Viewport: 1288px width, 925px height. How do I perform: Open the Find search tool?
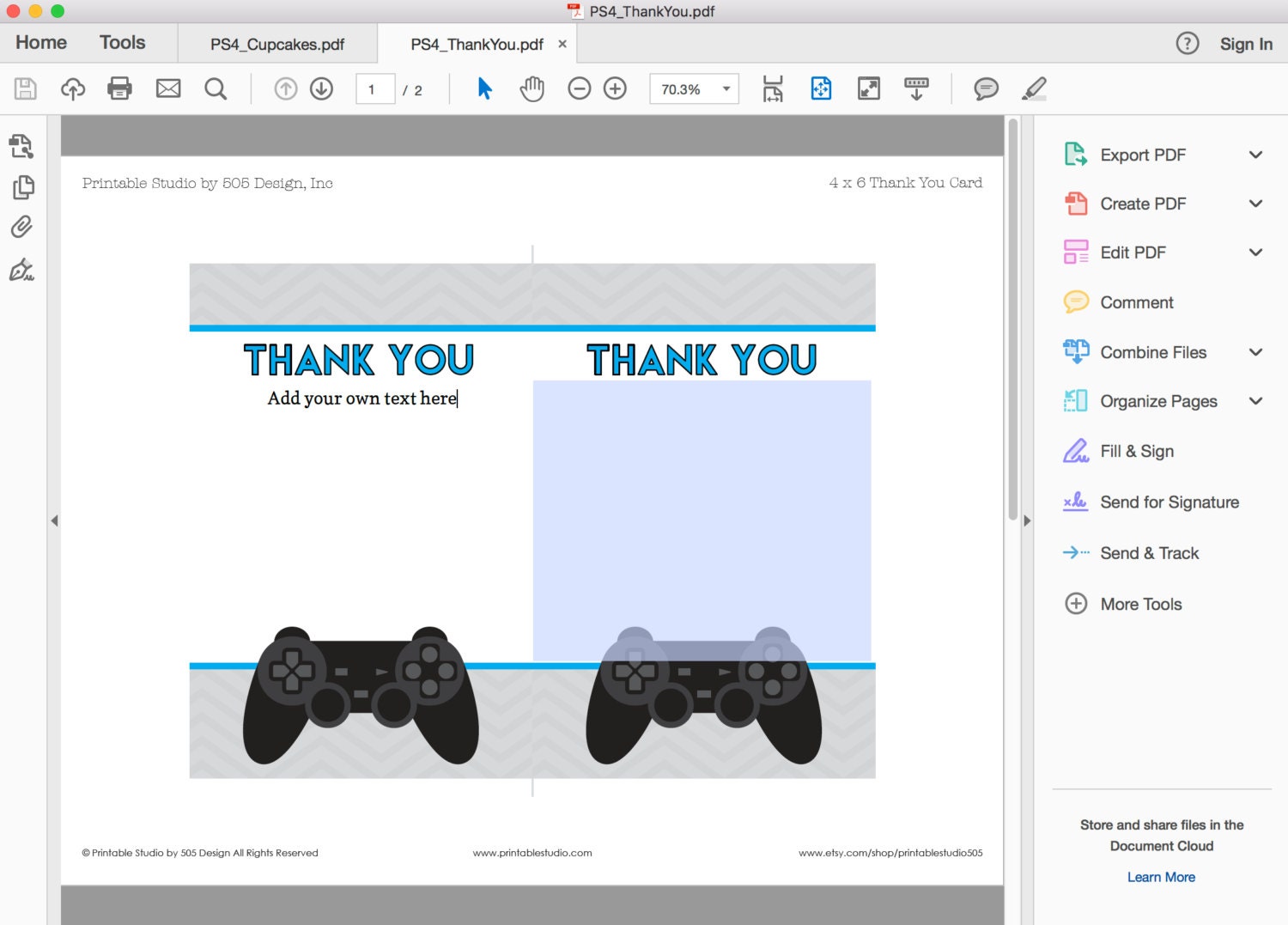[216, 88]
